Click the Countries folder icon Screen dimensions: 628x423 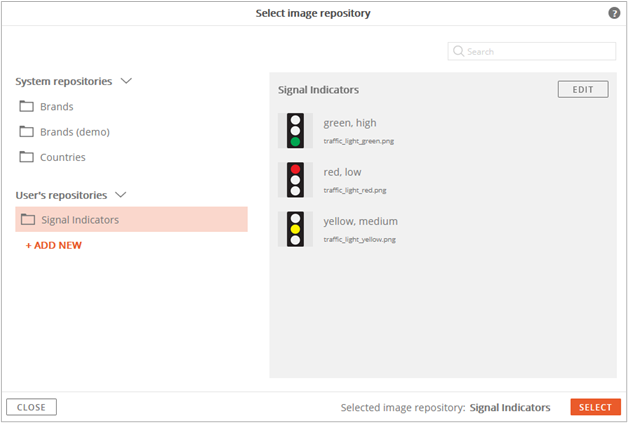click(x=26, y=157)
